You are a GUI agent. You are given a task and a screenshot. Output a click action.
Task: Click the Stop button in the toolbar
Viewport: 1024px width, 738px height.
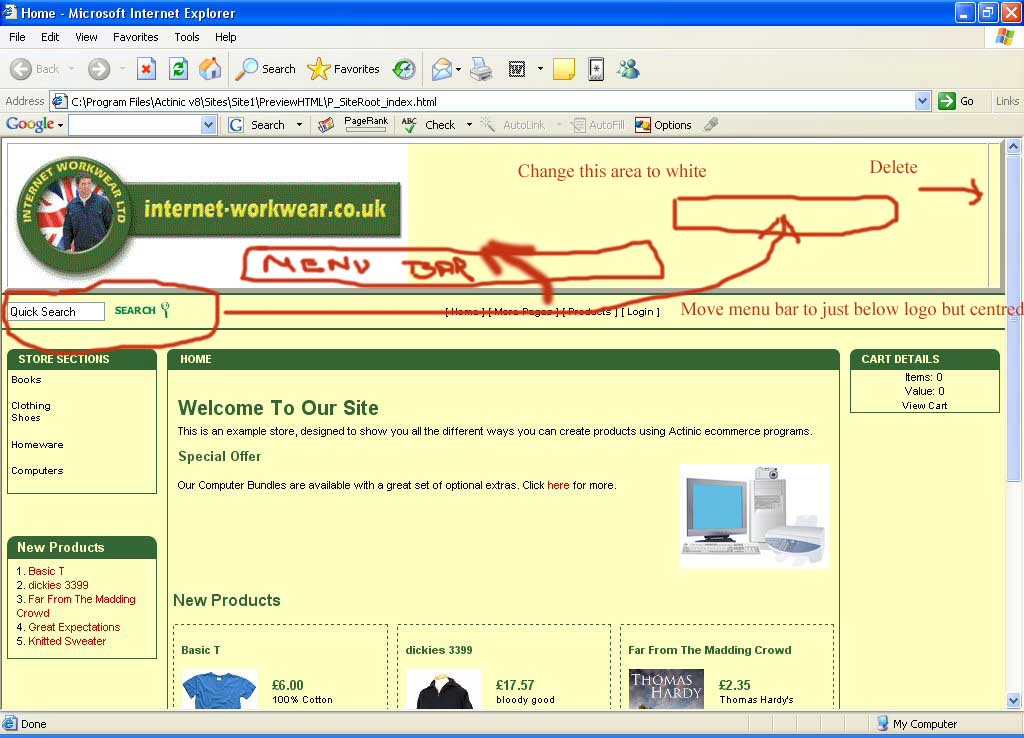[146, 69]
